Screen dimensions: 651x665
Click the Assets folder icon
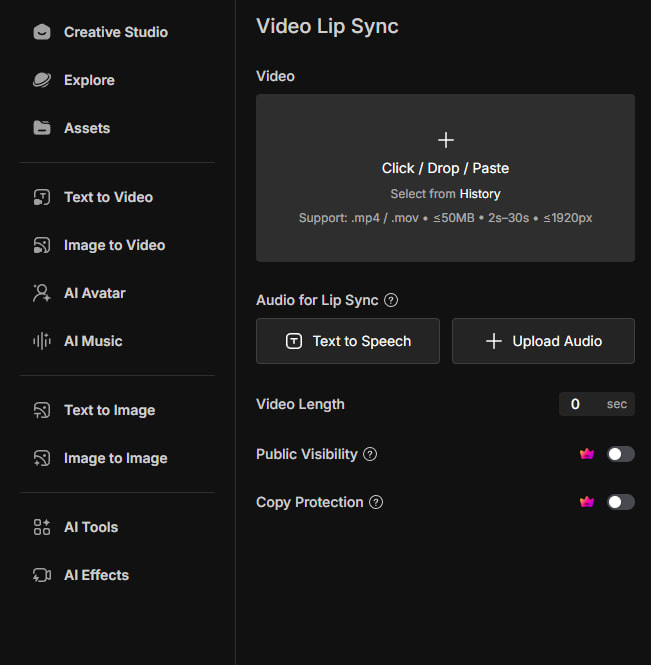coord(42,128)
